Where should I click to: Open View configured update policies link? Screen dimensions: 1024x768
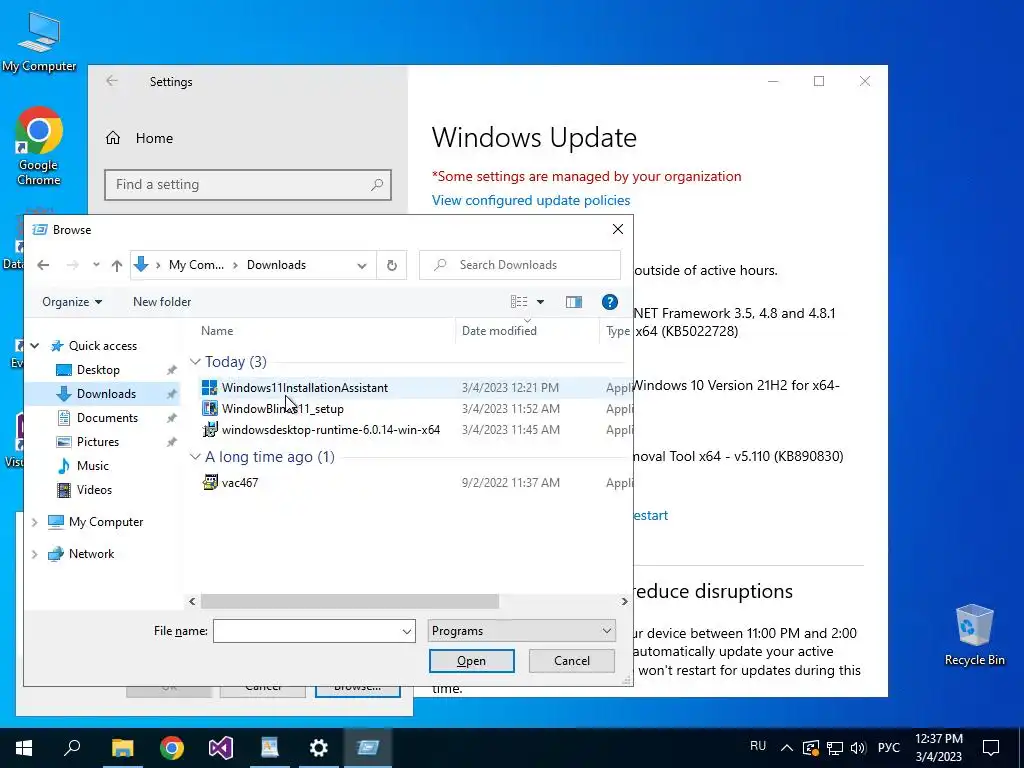click(x=531, y=200)
